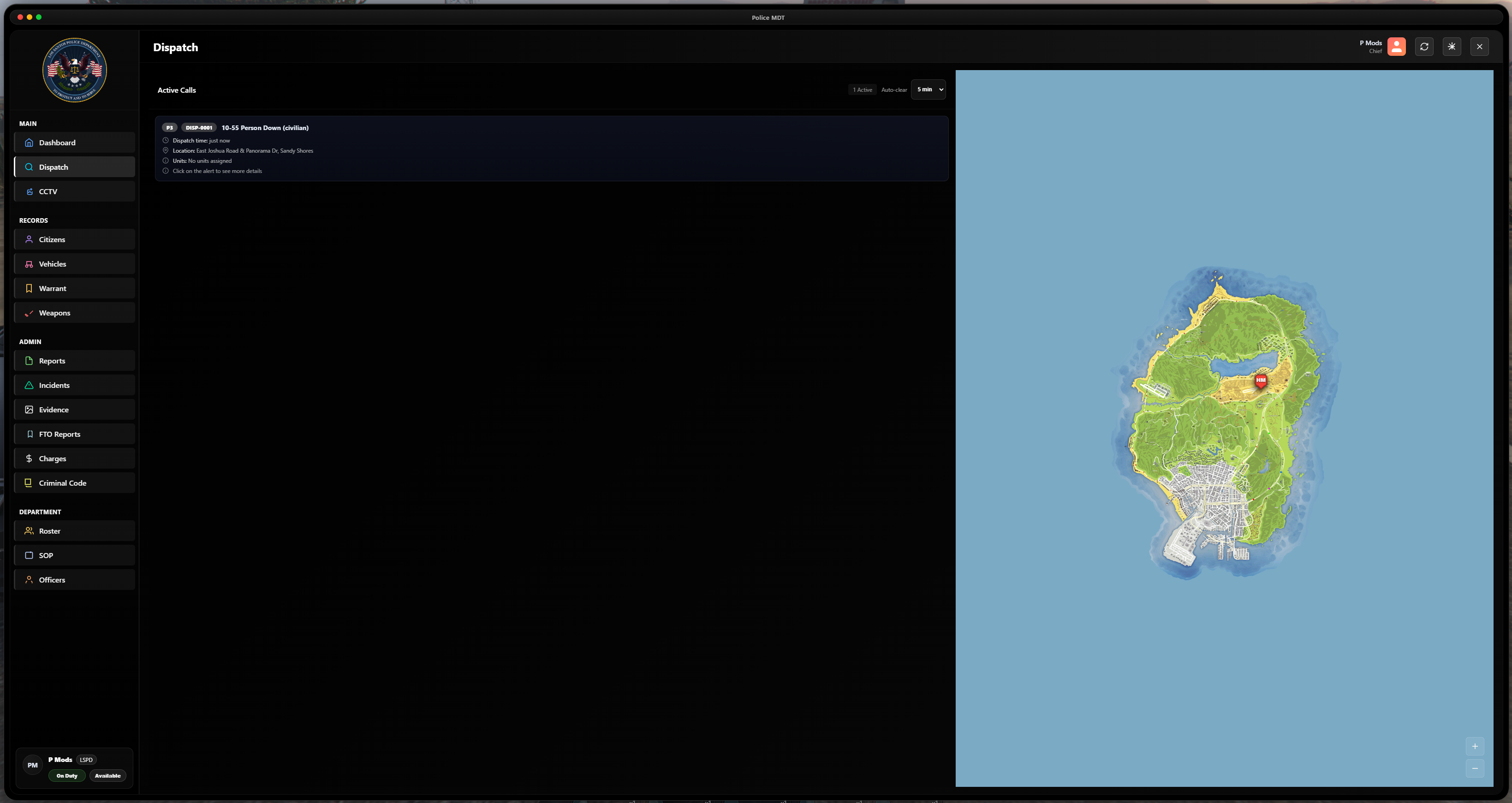The height and width of the screenshot is (803, 1512).
Task: Click 'Dispatch time: just now' text
Action: pos(201,141)
